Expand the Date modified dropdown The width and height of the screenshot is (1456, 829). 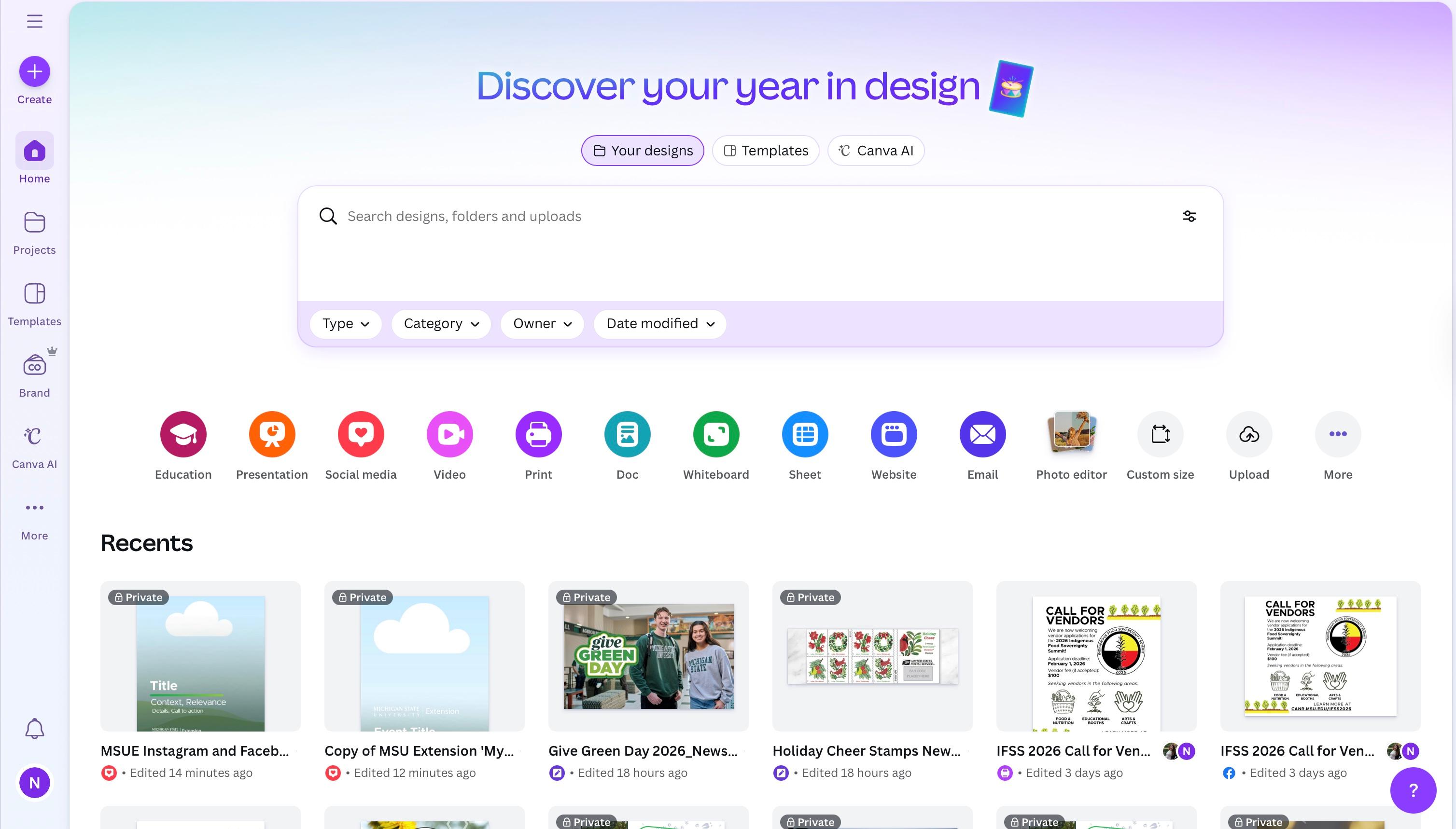(659, 324)
